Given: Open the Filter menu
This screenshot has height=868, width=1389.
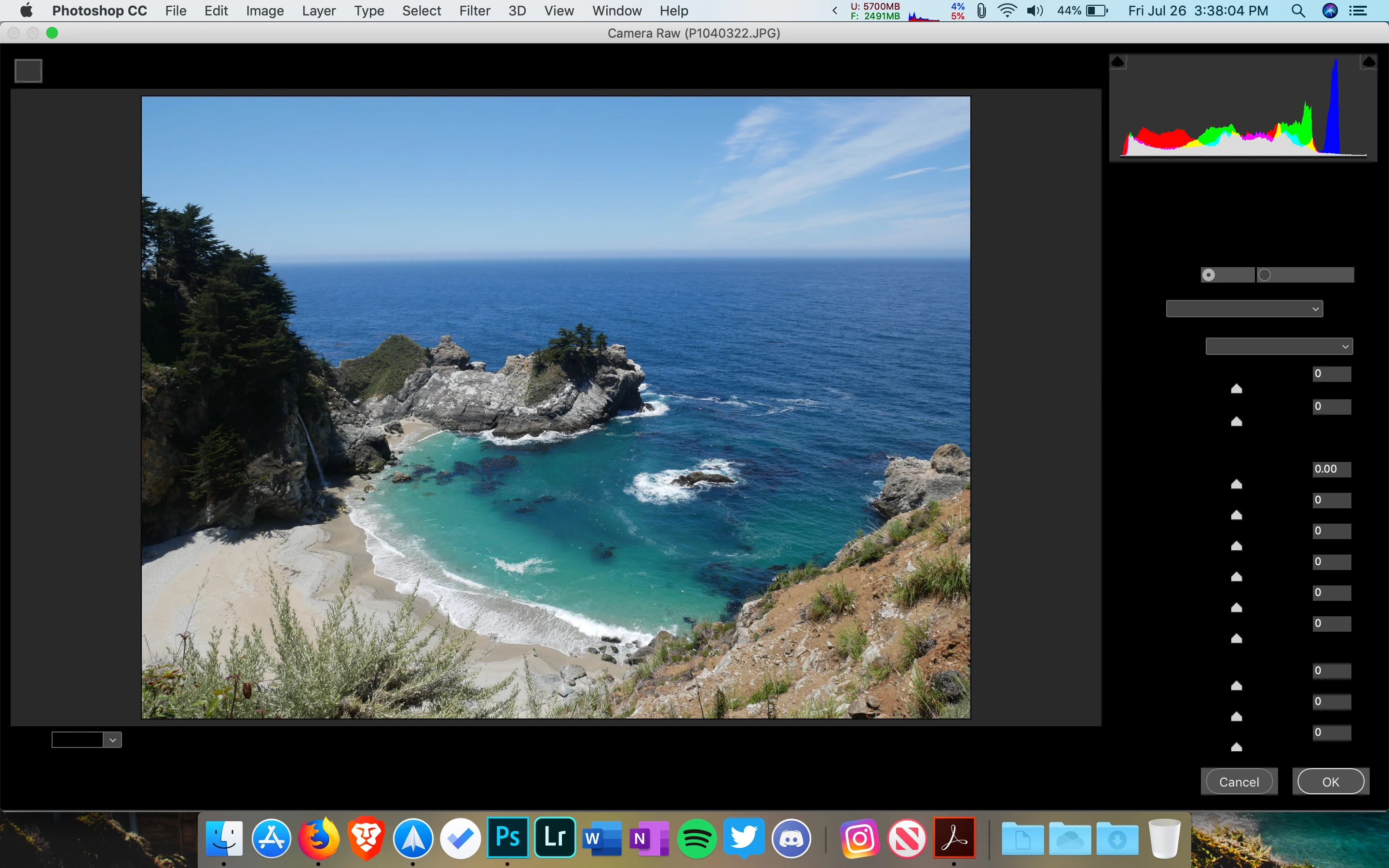Looking at the screenshot, I should (x=474, y=11).
